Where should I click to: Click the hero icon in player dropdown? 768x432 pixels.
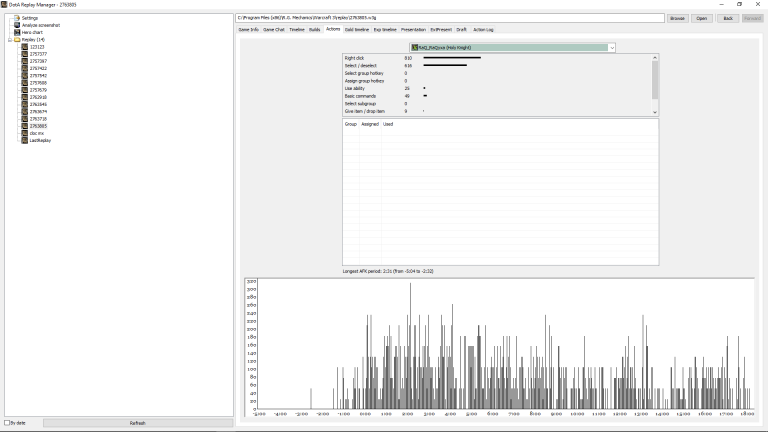coord(415,48)
